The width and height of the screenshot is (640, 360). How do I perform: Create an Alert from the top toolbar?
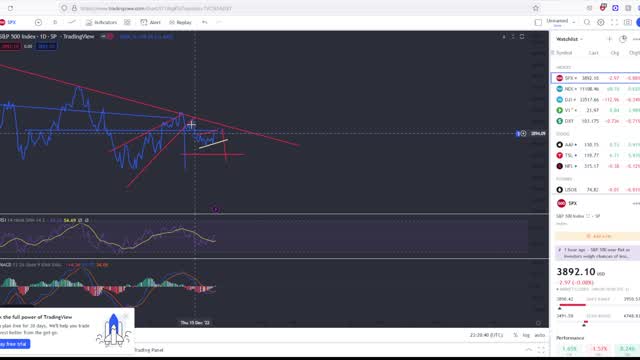click(x=150, y=22)
